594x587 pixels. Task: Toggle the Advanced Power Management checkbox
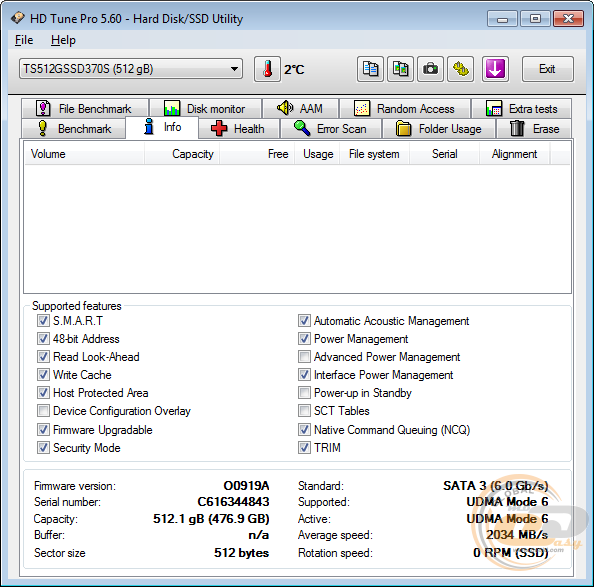tap(304, 356)
